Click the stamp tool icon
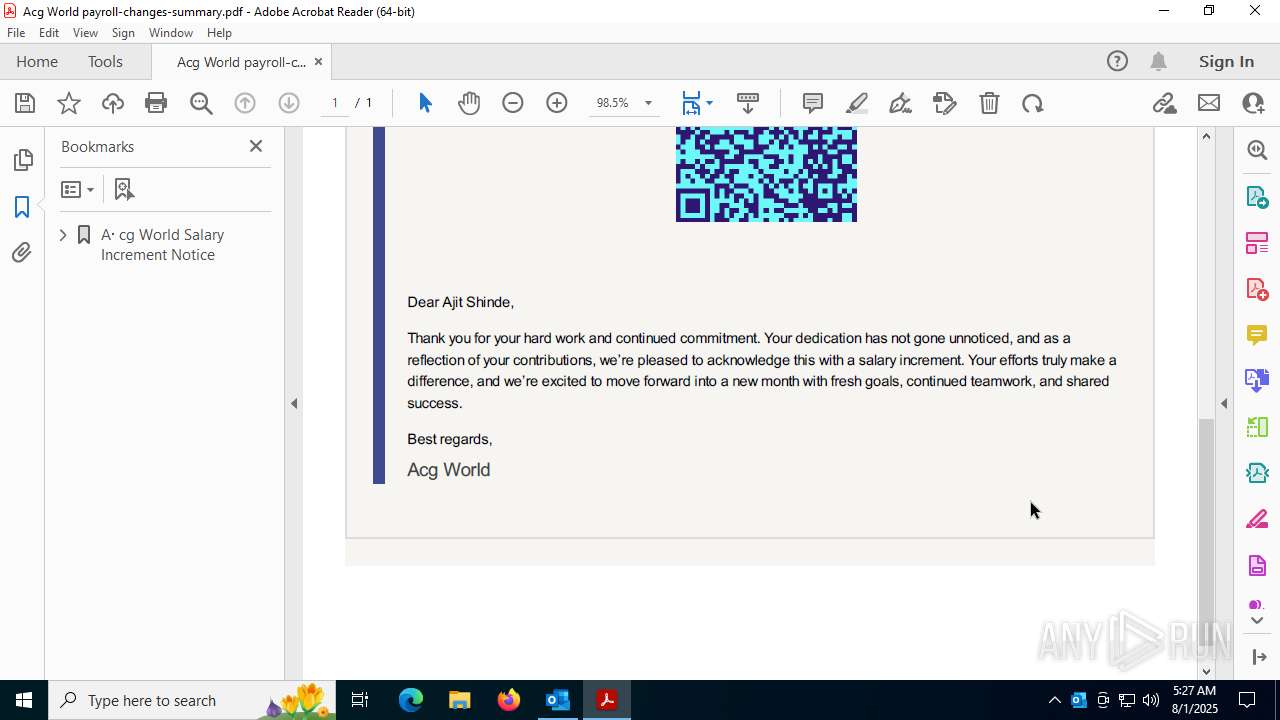The image size is (1280, 720). click(x=945, y=103)
